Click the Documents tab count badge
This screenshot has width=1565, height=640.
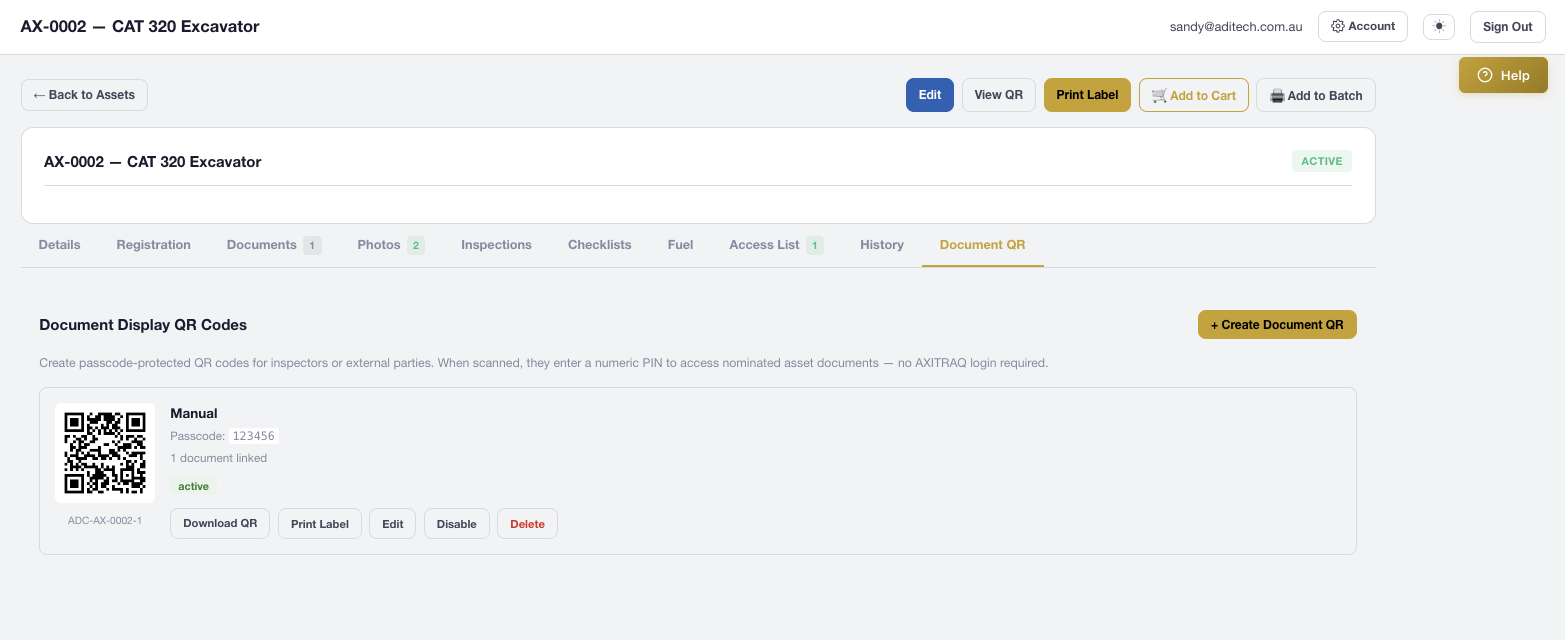(312, 245)
